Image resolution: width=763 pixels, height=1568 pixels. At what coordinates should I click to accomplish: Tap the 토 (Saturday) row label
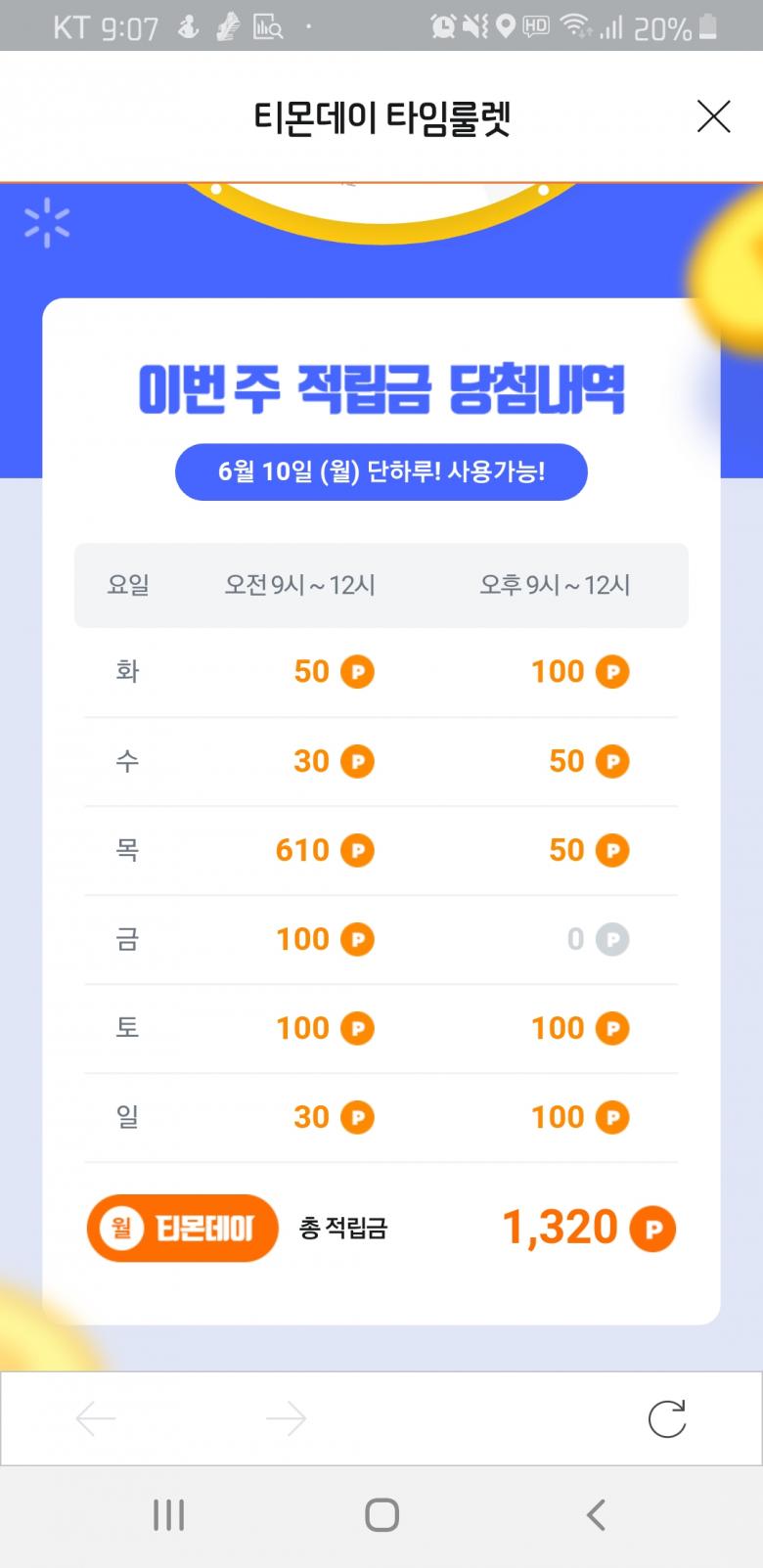127,1028
